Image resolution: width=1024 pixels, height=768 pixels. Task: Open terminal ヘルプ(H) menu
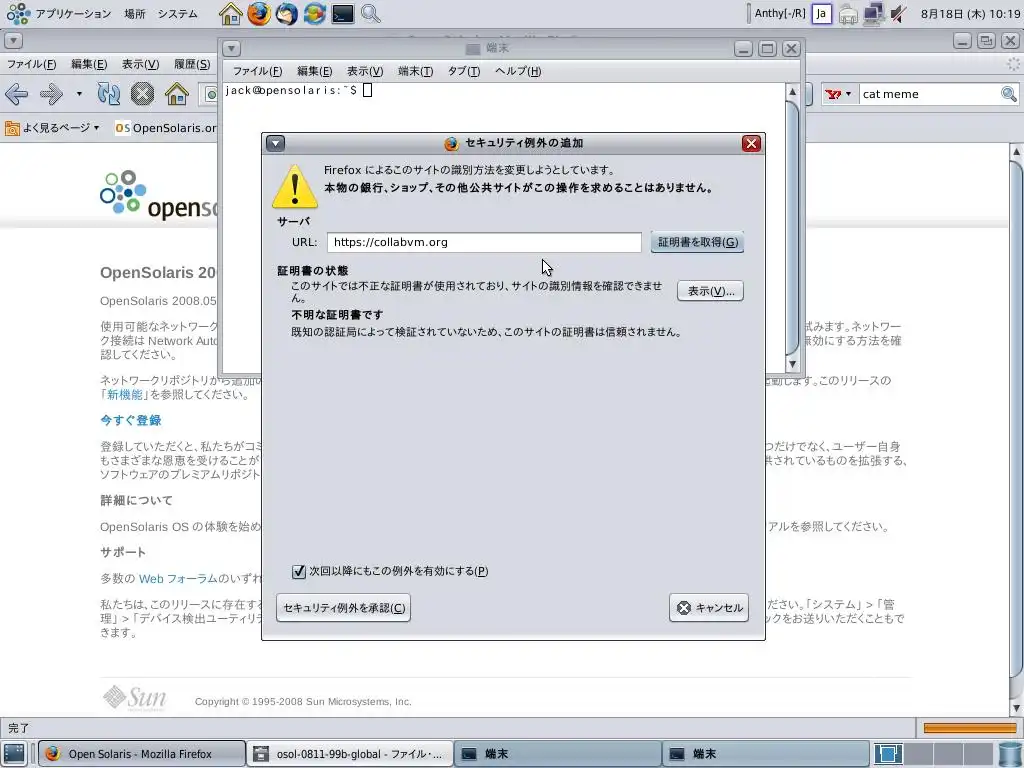(518, 71)
